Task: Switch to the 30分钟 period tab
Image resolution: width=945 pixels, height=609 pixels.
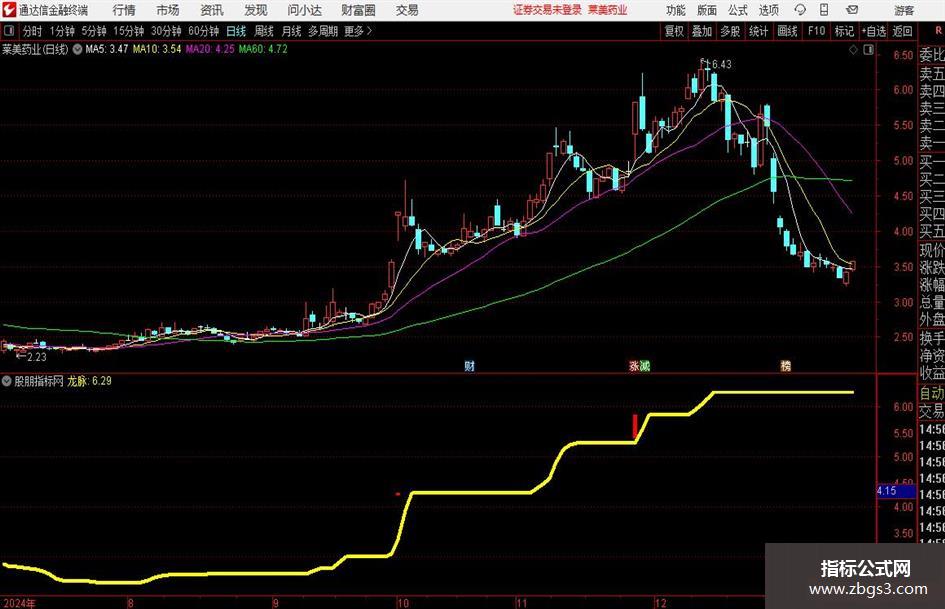Action: pos(166,31)
